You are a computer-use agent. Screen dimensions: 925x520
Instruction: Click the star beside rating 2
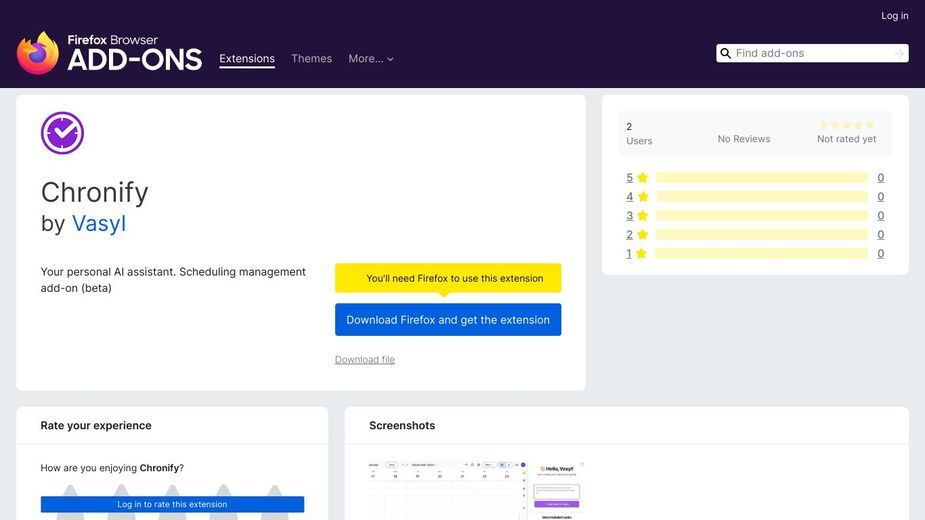642,234
